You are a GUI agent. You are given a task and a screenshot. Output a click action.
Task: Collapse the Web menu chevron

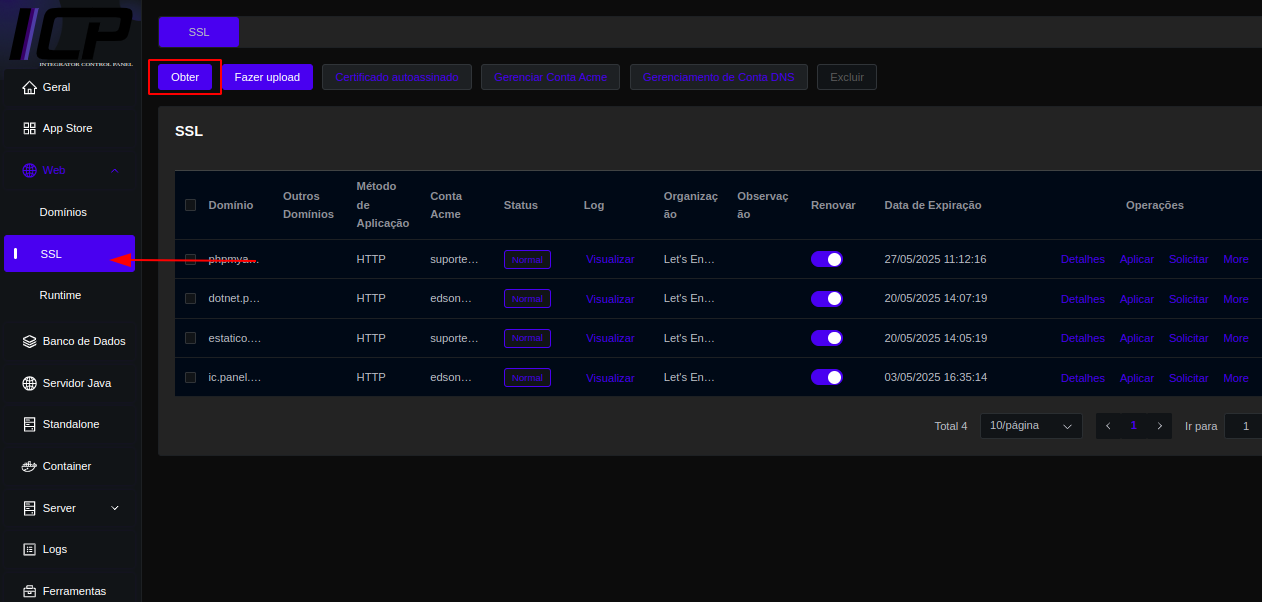click(115, 171)
